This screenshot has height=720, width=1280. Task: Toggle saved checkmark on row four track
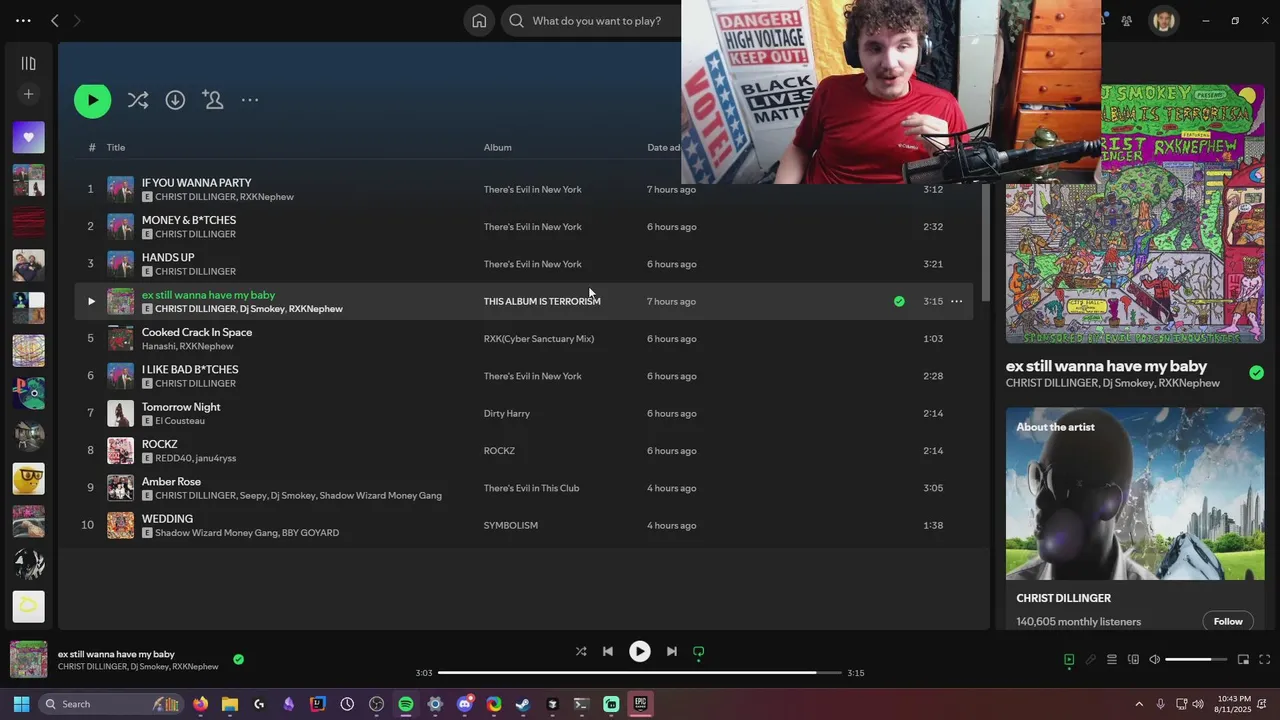tap(899, 301)
